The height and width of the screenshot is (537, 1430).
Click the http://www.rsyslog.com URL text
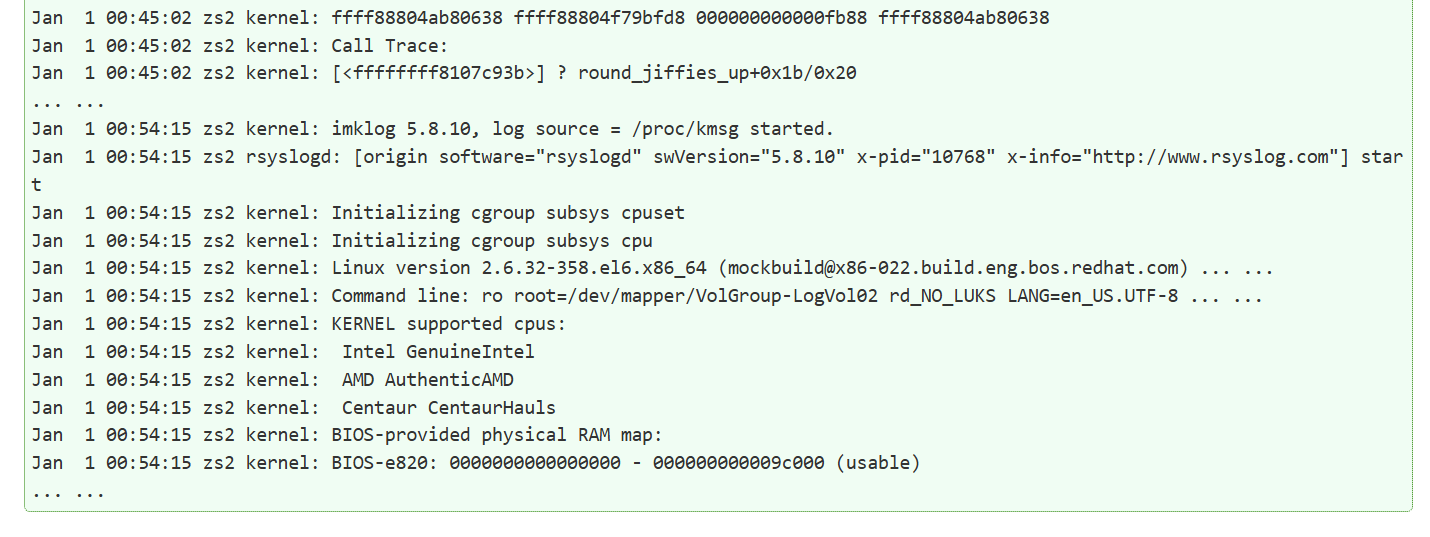click(1214, 157)
